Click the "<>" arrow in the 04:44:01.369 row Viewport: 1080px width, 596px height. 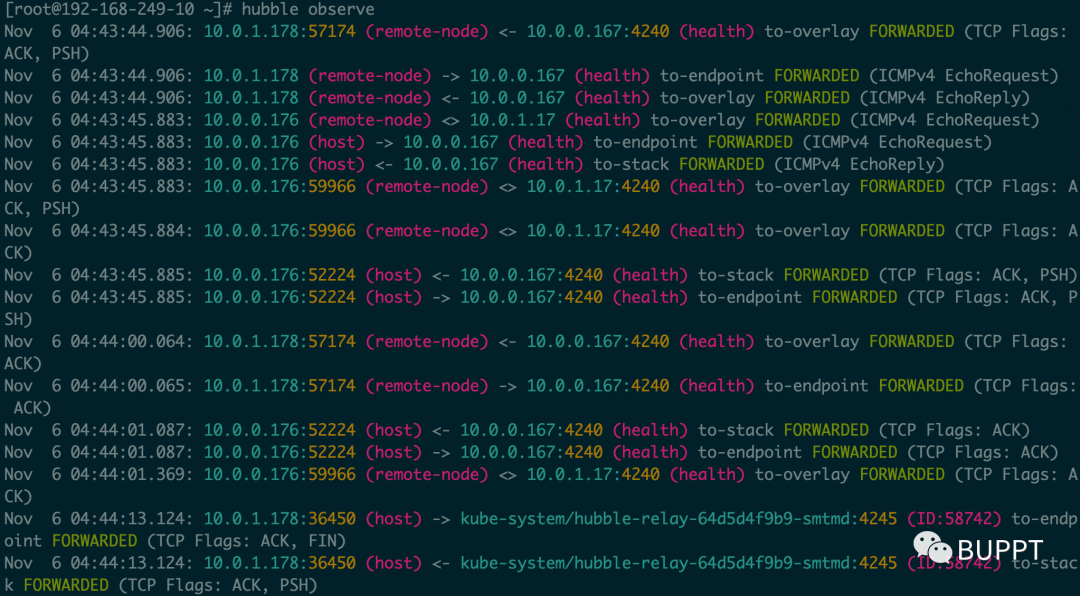(x=508, y=475)
